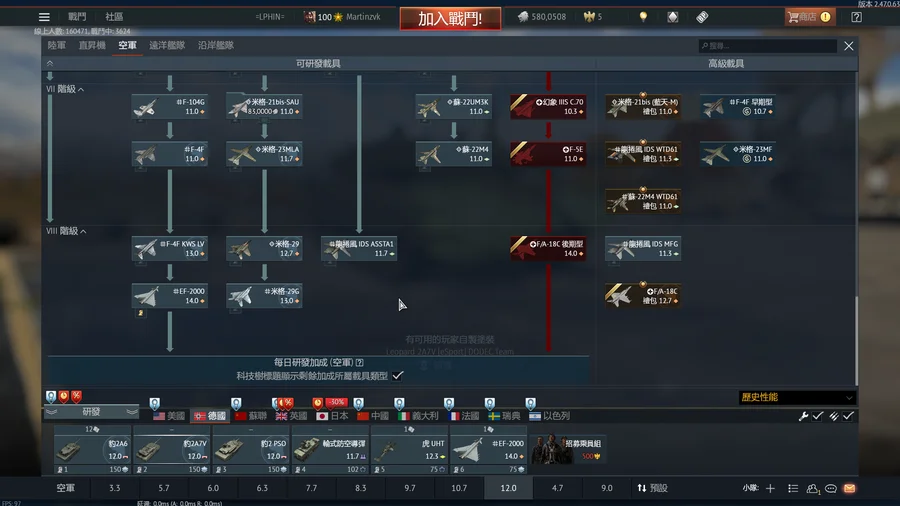Select the 美國 nation tab
The image size is (900, 506).
point(169,416)
